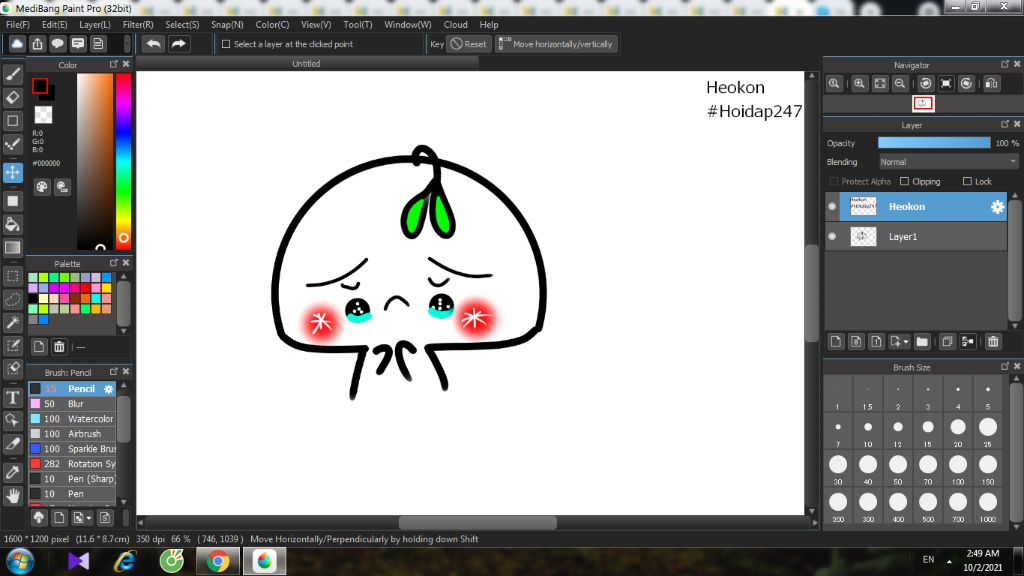Image resolution: width=1024 pixels, height=576 pixels.
Task: Click the transparent color swatch
Action: pyautogui.click(x=43, y=114)
